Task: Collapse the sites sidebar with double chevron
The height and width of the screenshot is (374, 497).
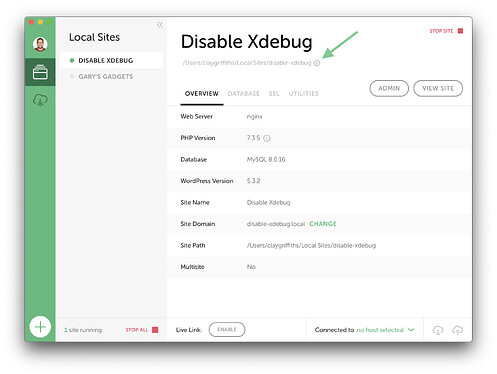Action: click(x=160, y=25)
